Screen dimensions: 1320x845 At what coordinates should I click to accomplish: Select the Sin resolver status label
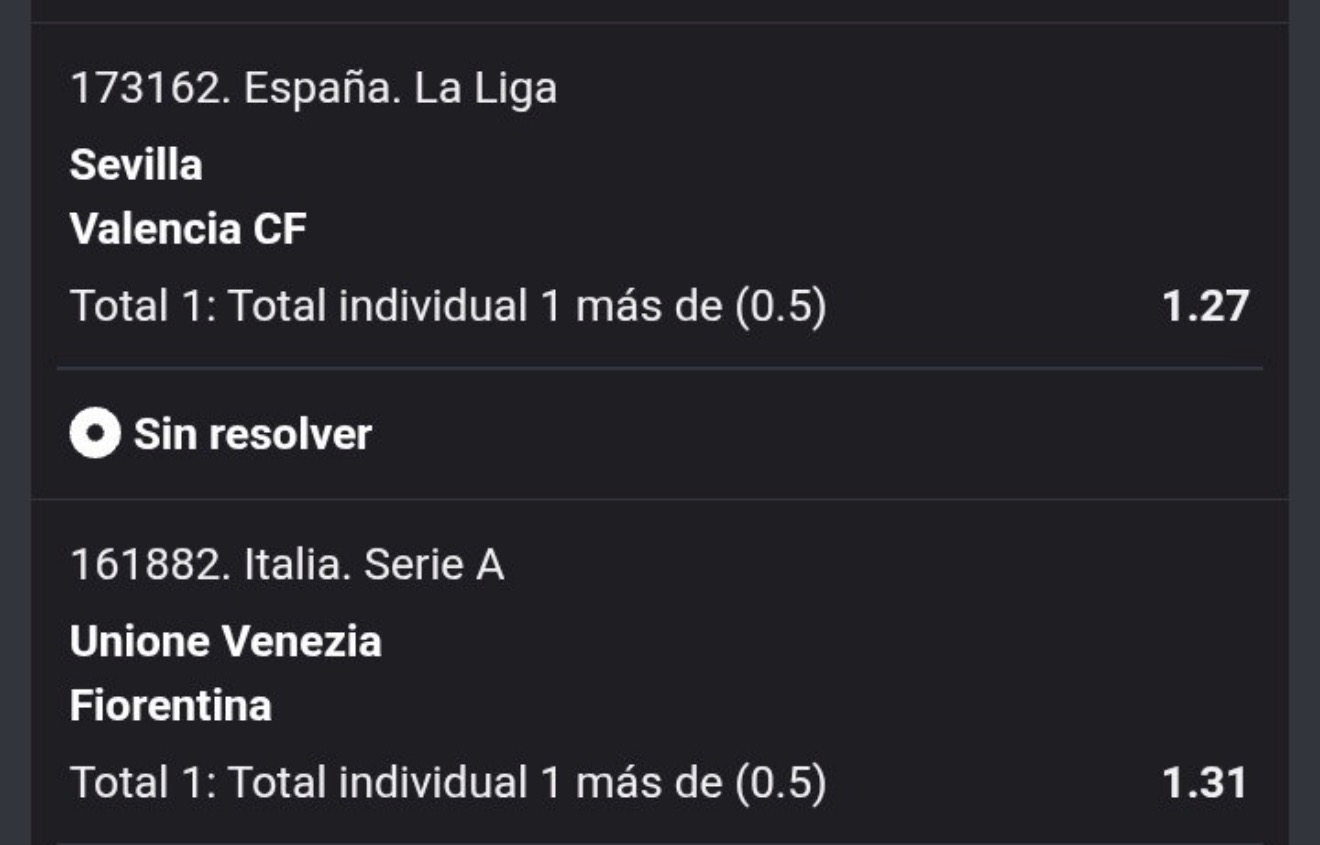253,434
